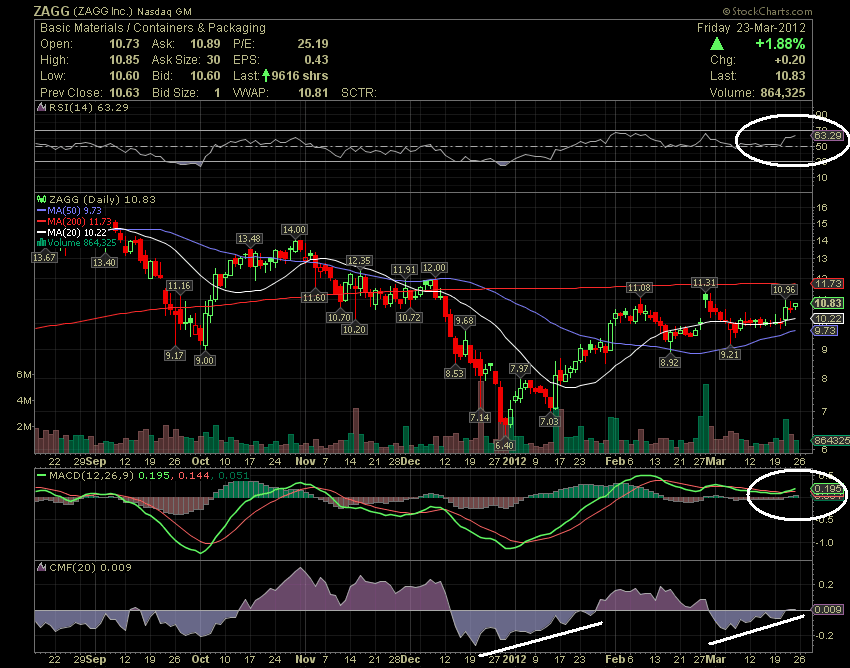Click the date Friday 23-Mar-2012

(751, 28)
